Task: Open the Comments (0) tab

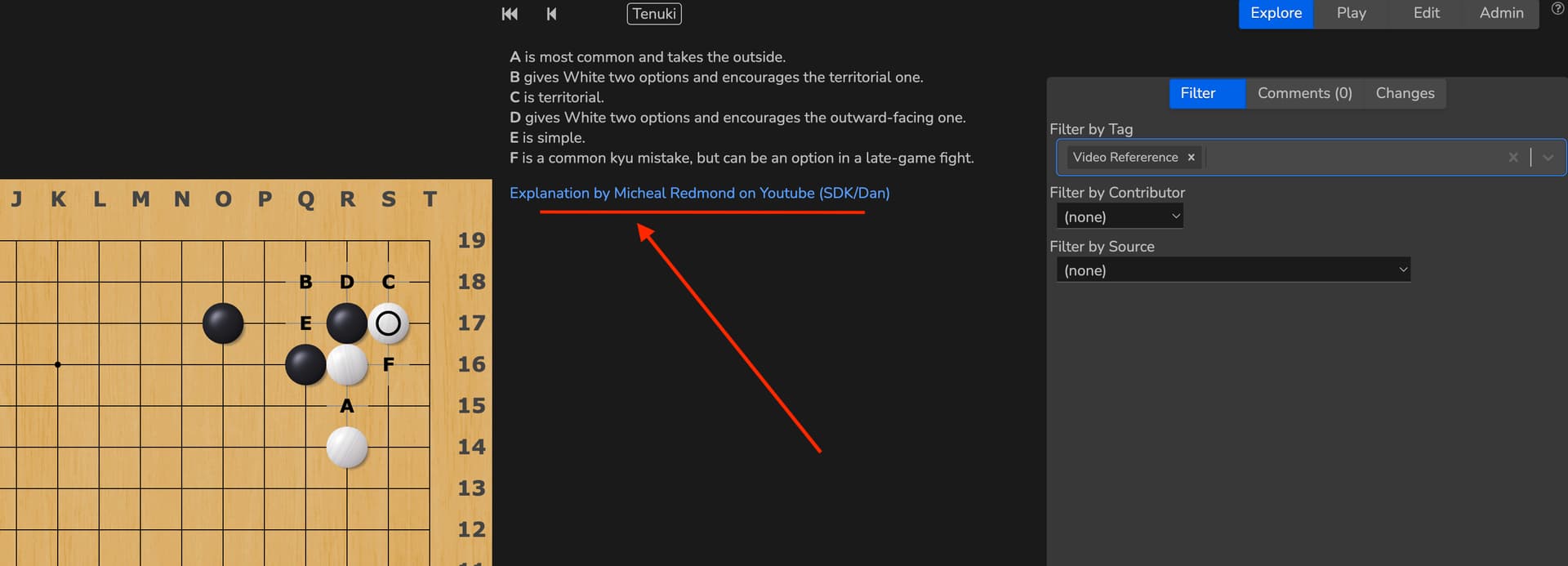Action: 1304,93
